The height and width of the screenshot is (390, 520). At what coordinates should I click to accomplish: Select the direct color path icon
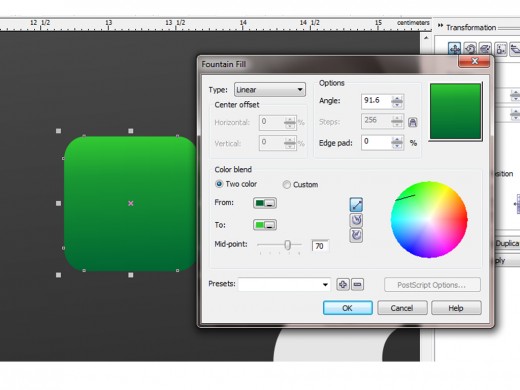click(356, 205)
